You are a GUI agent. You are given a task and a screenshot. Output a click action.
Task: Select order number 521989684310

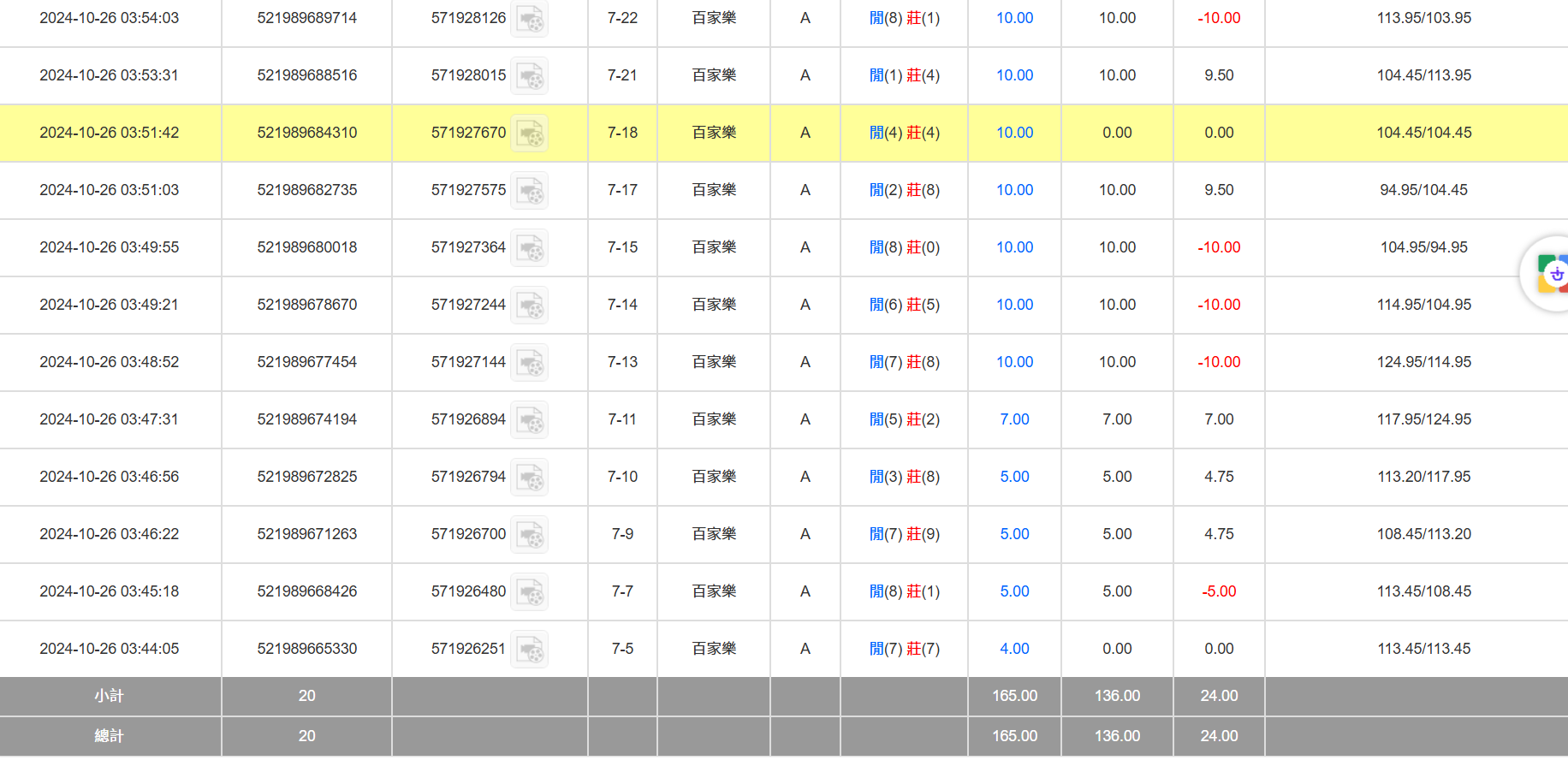point(307,133)
